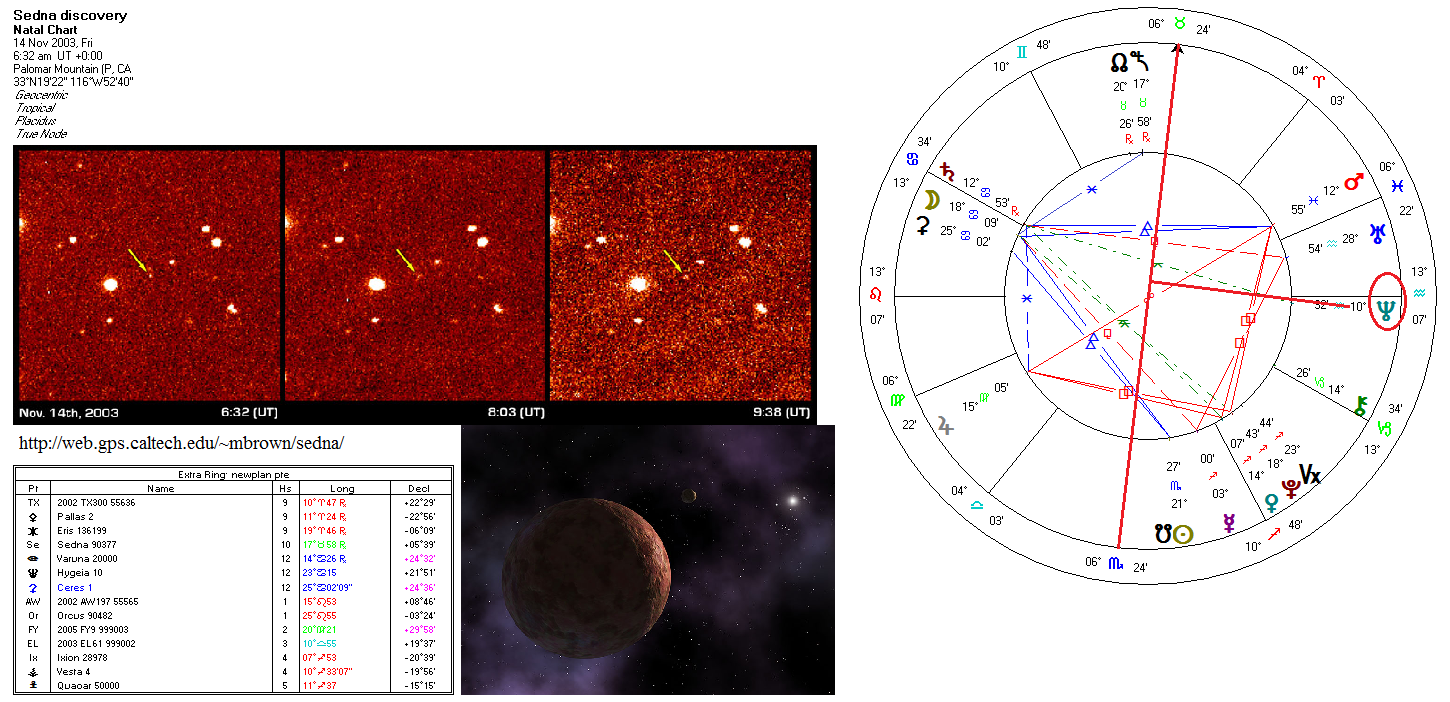Click the "Long" column header
Viewport: 1450px width, 702px height.
click(x=344, y=488)
